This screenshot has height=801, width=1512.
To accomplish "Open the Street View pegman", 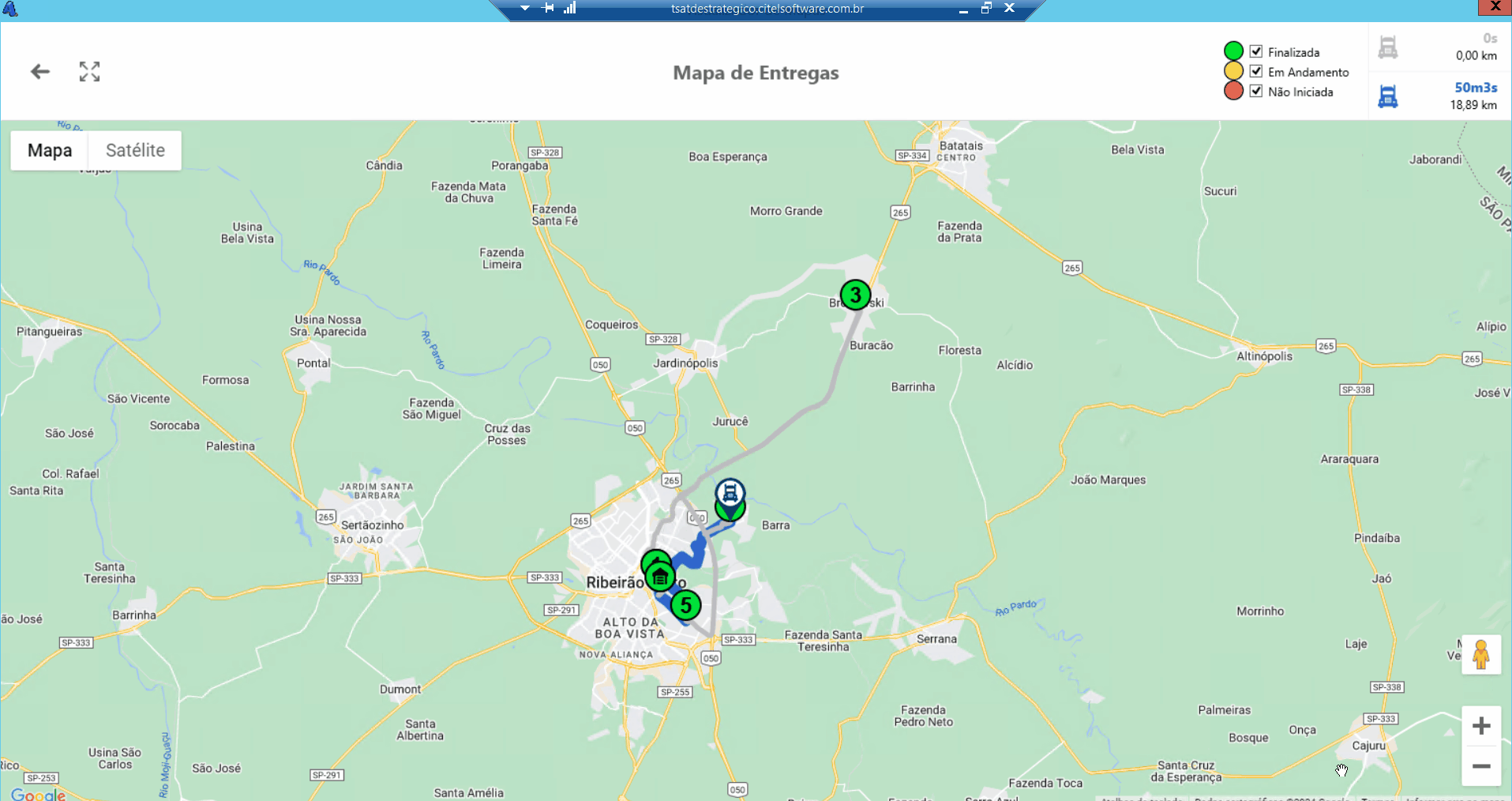I will [1480, 655].
